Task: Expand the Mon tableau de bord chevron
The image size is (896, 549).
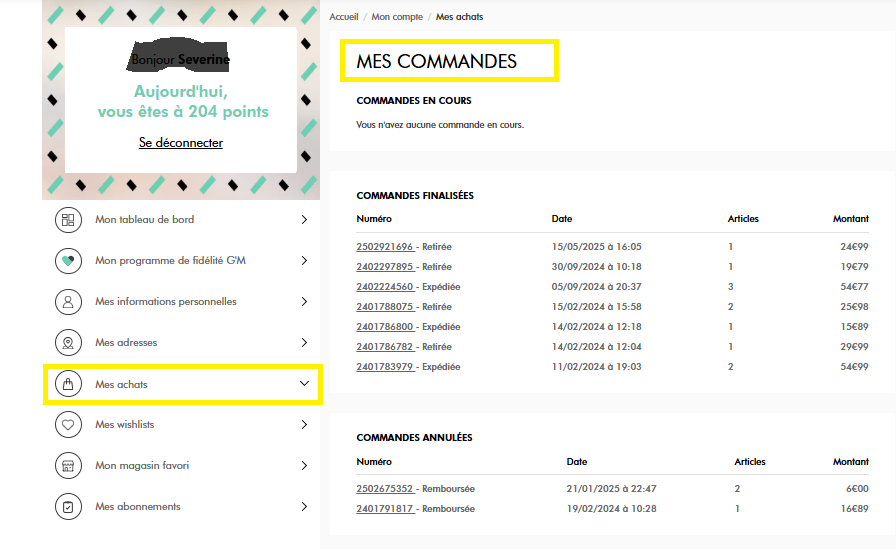Action: (304, 220)
